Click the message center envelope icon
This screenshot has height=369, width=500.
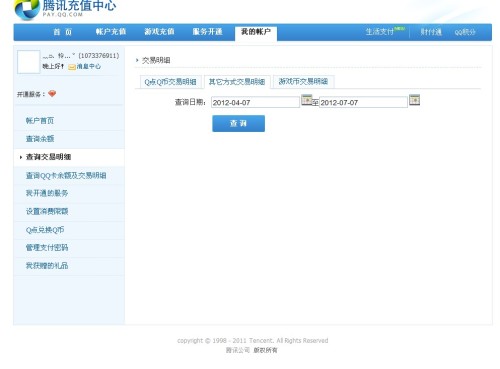click(x=72, y=67)
